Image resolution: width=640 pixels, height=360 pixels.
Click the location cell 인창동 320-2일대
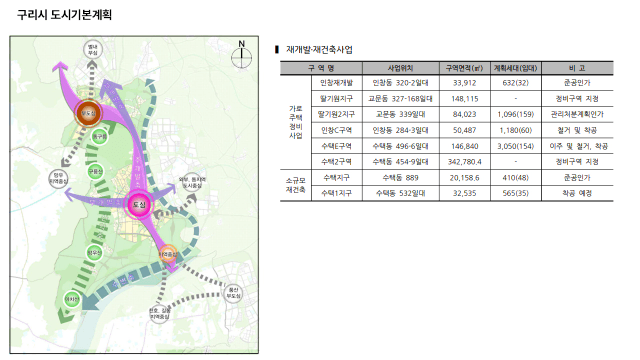(x=400, y=83)
